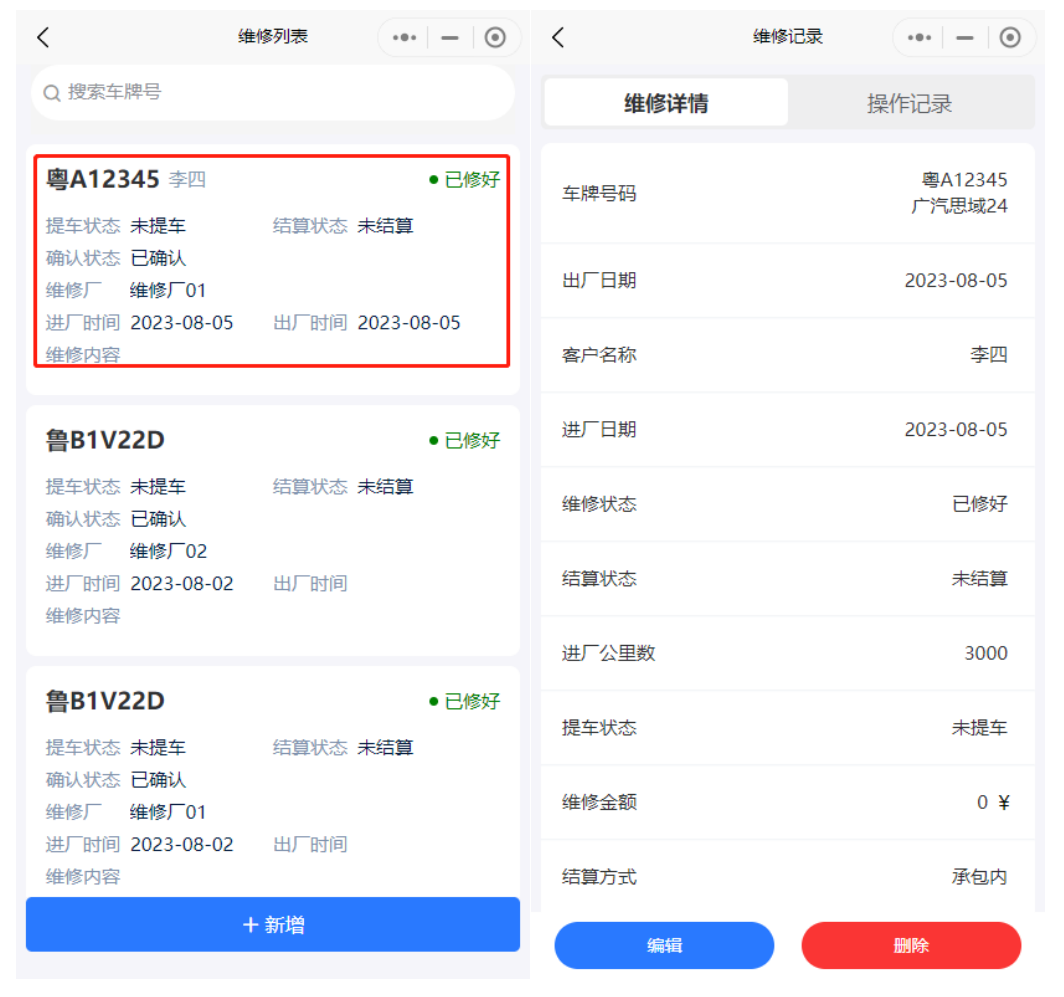This screenshot has height=997, width=1064.
Task: Tap the 结算方式 row showing 承包内
Action: 787,877
